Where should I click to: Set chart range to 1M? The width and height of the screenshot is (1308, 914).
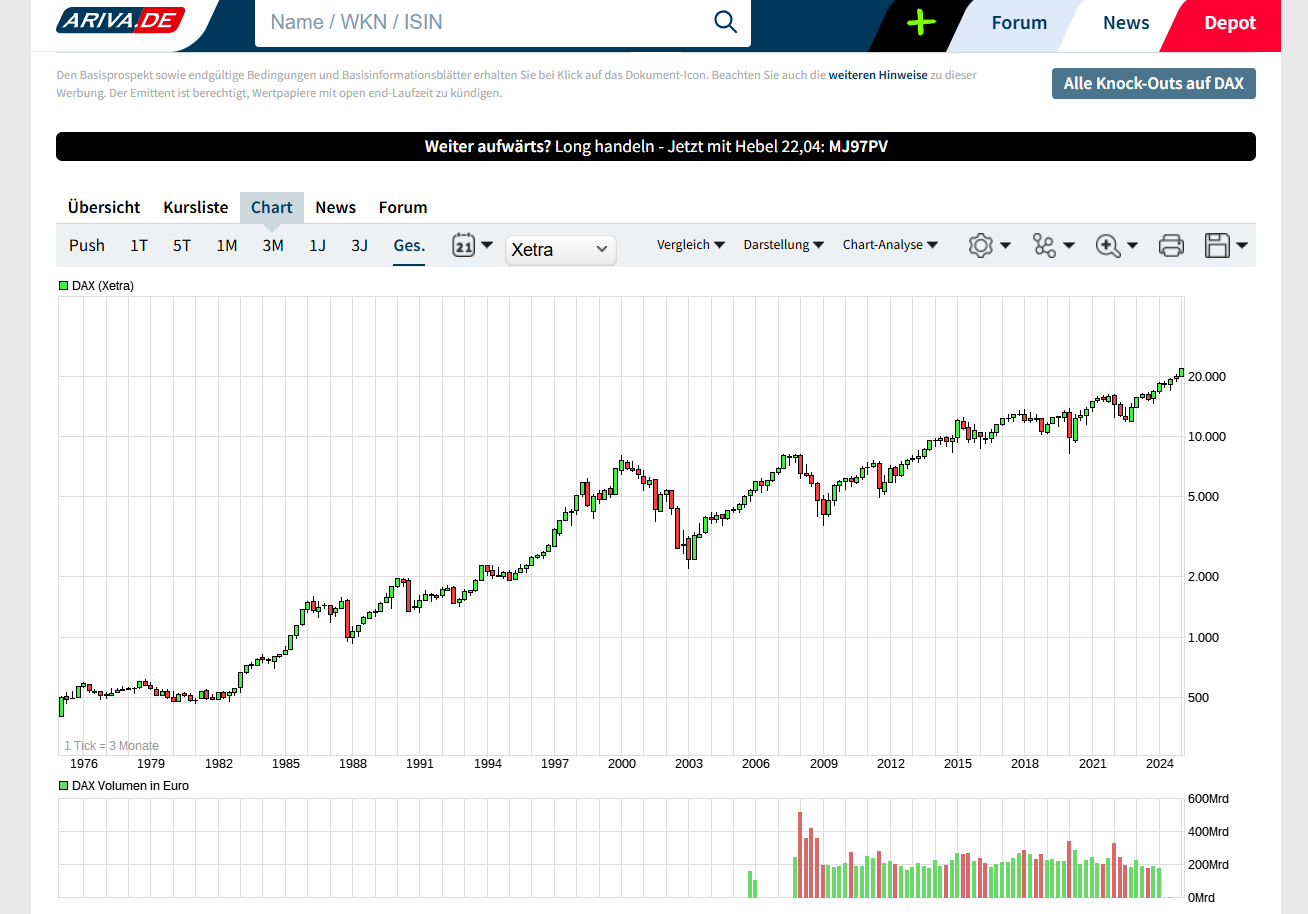(227, 245)
